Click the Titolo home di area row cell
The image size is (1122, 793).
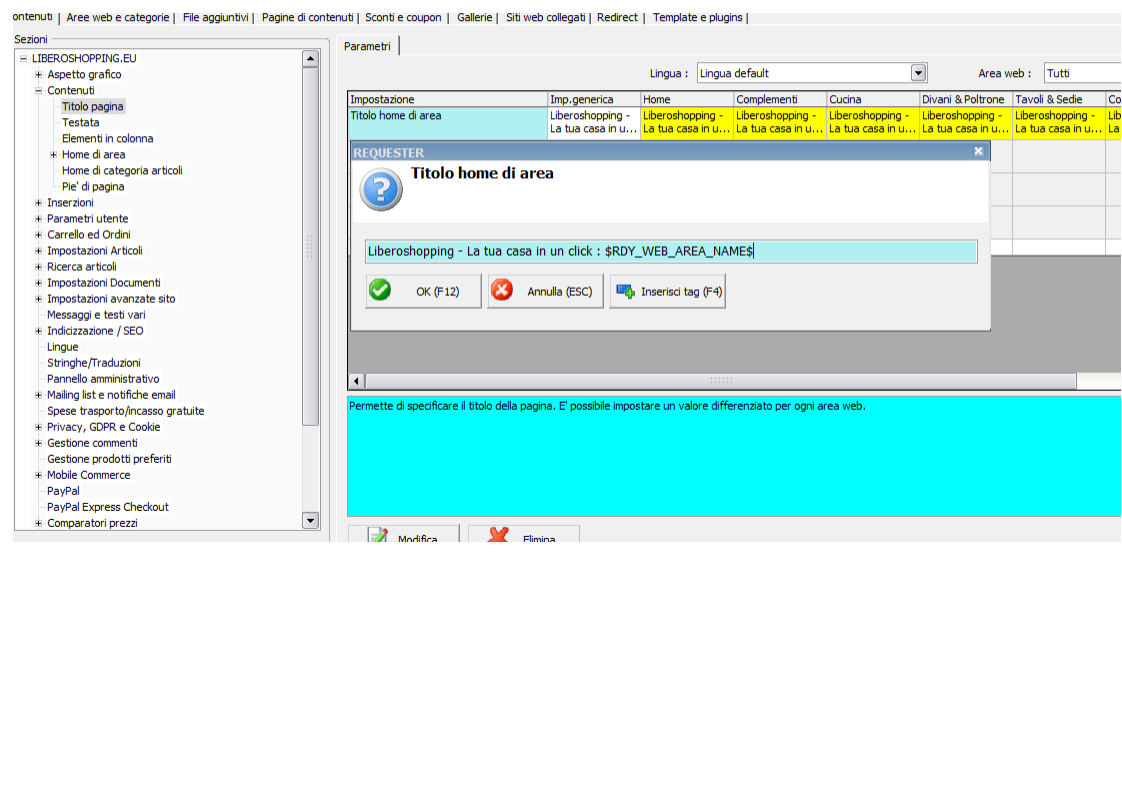pyautogui.click(x=448, y=122)
